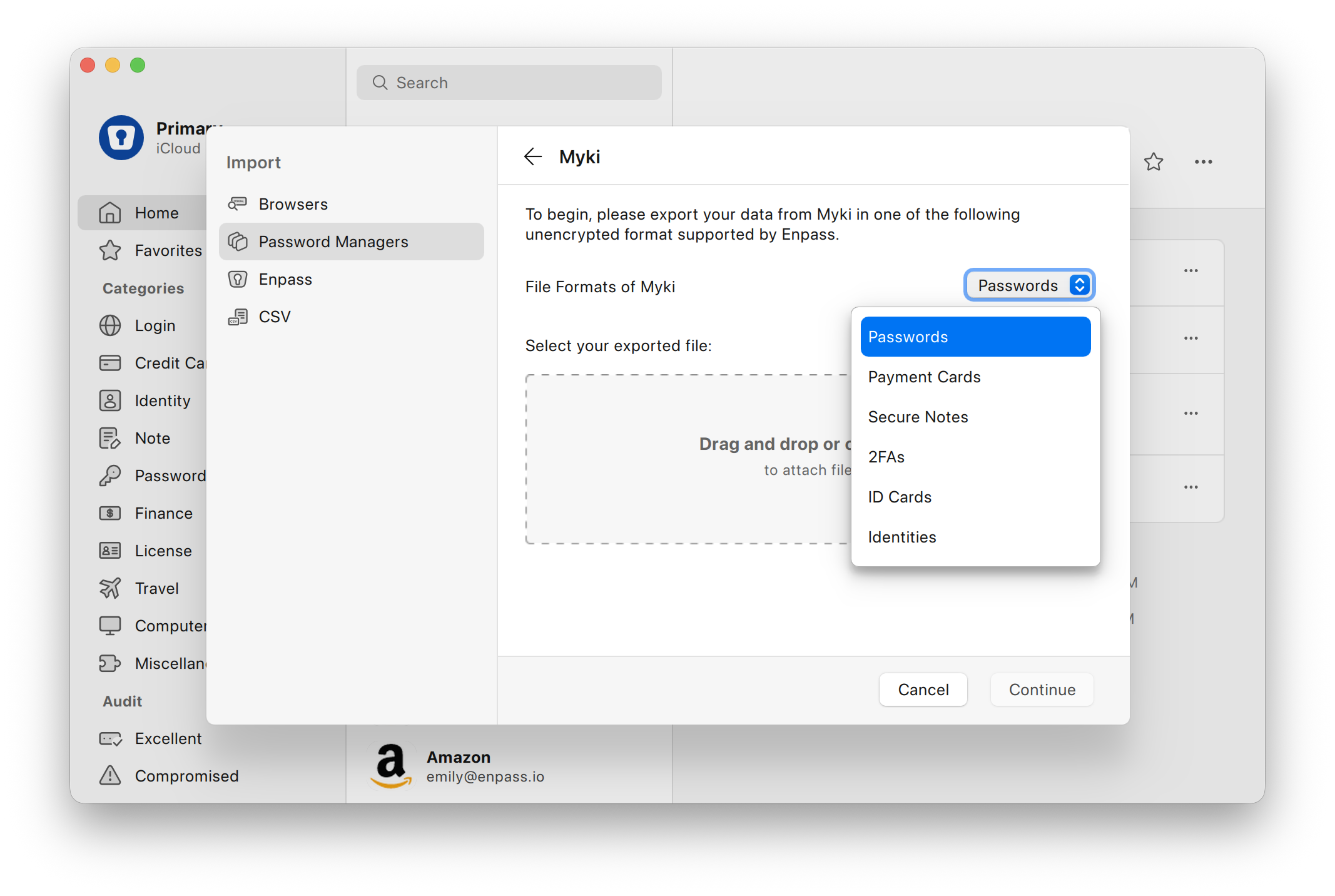1335x896 pixels.
Task: Click the Credit Card icon in sidebar
Action: click(x=110, y=363)
